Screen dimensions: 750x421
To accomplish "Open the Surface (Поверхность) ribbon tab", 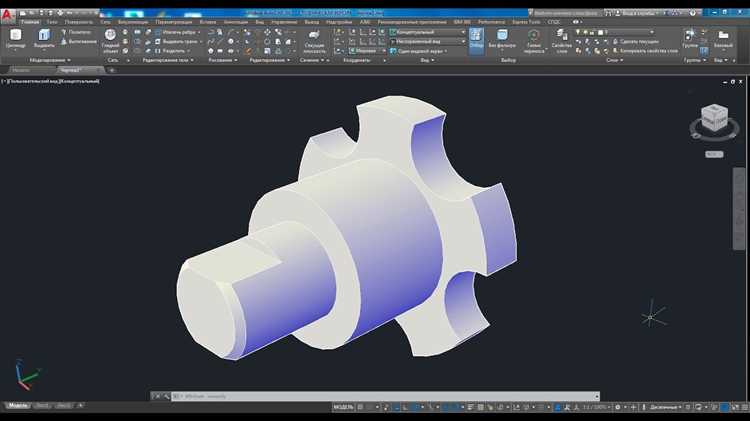I will tap(78, 22).
